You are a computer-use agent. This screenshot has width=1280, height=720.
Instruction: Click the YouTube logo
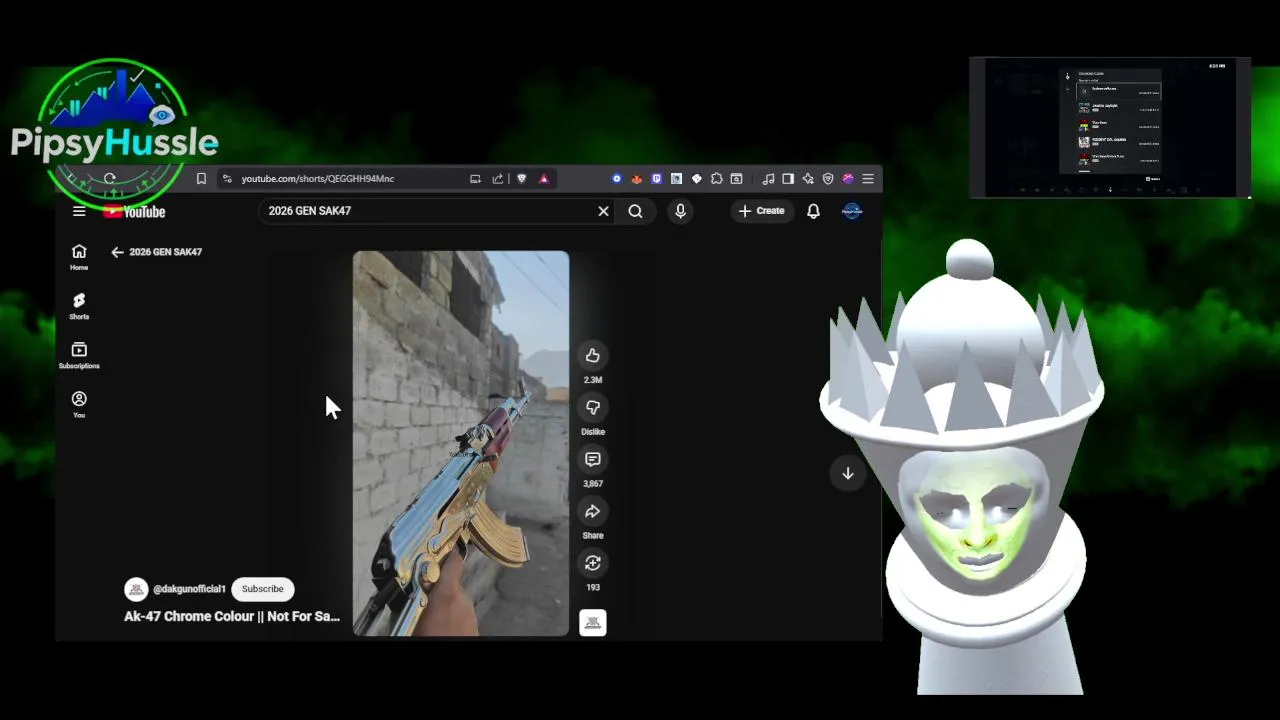(x=134, y=211)
